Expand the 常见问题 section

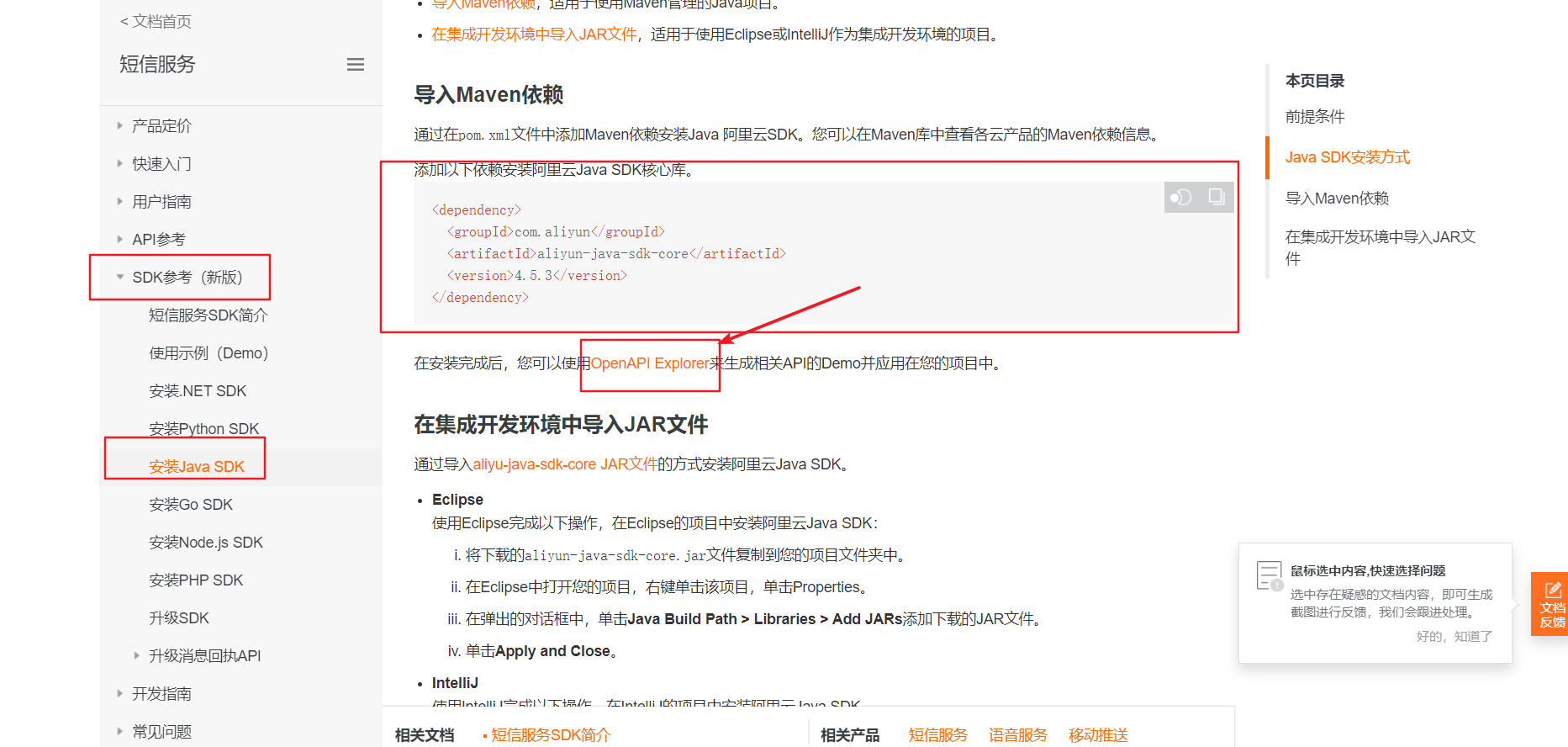161,732
